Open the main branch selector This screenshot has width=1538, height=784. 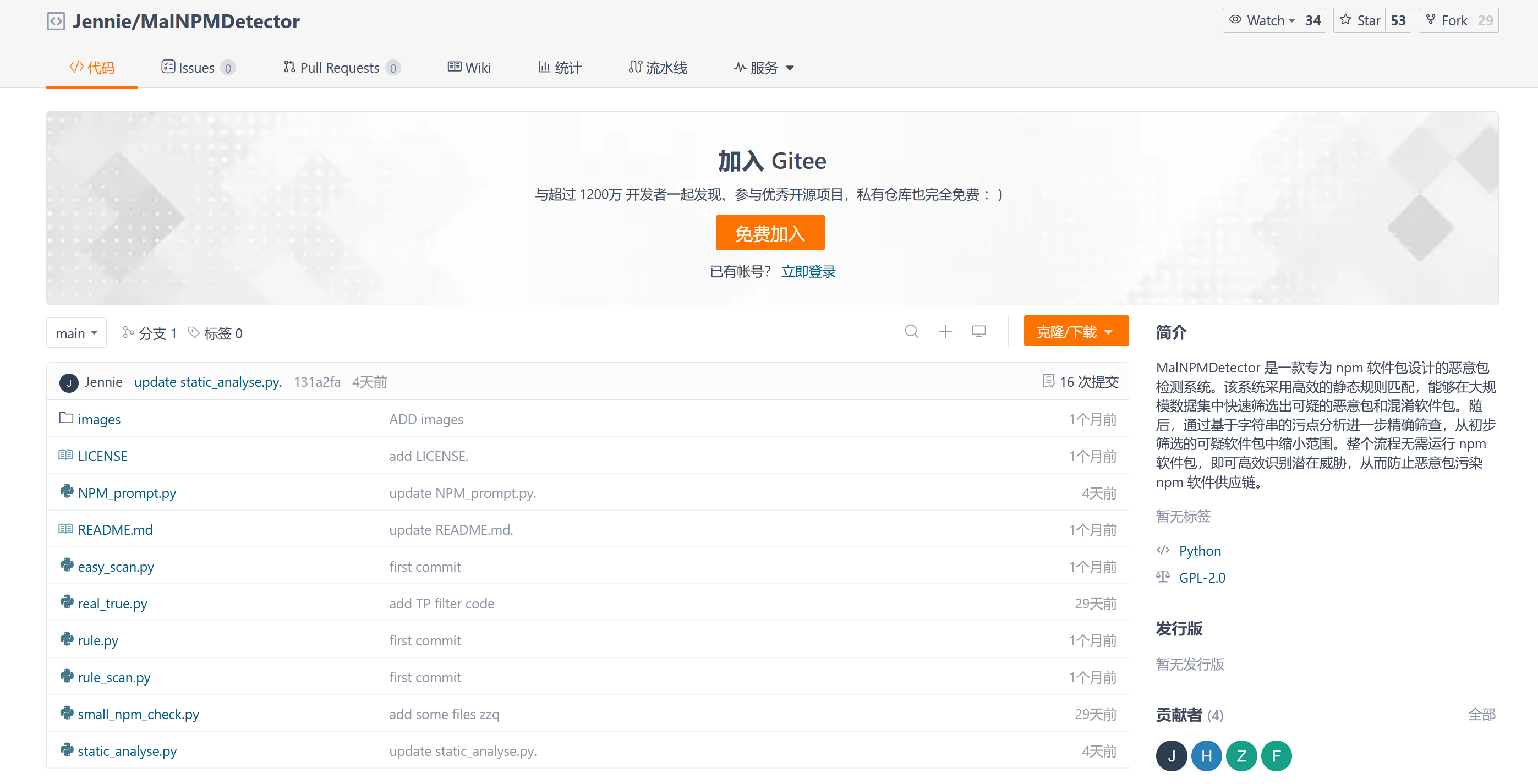(x=76, y=333)
